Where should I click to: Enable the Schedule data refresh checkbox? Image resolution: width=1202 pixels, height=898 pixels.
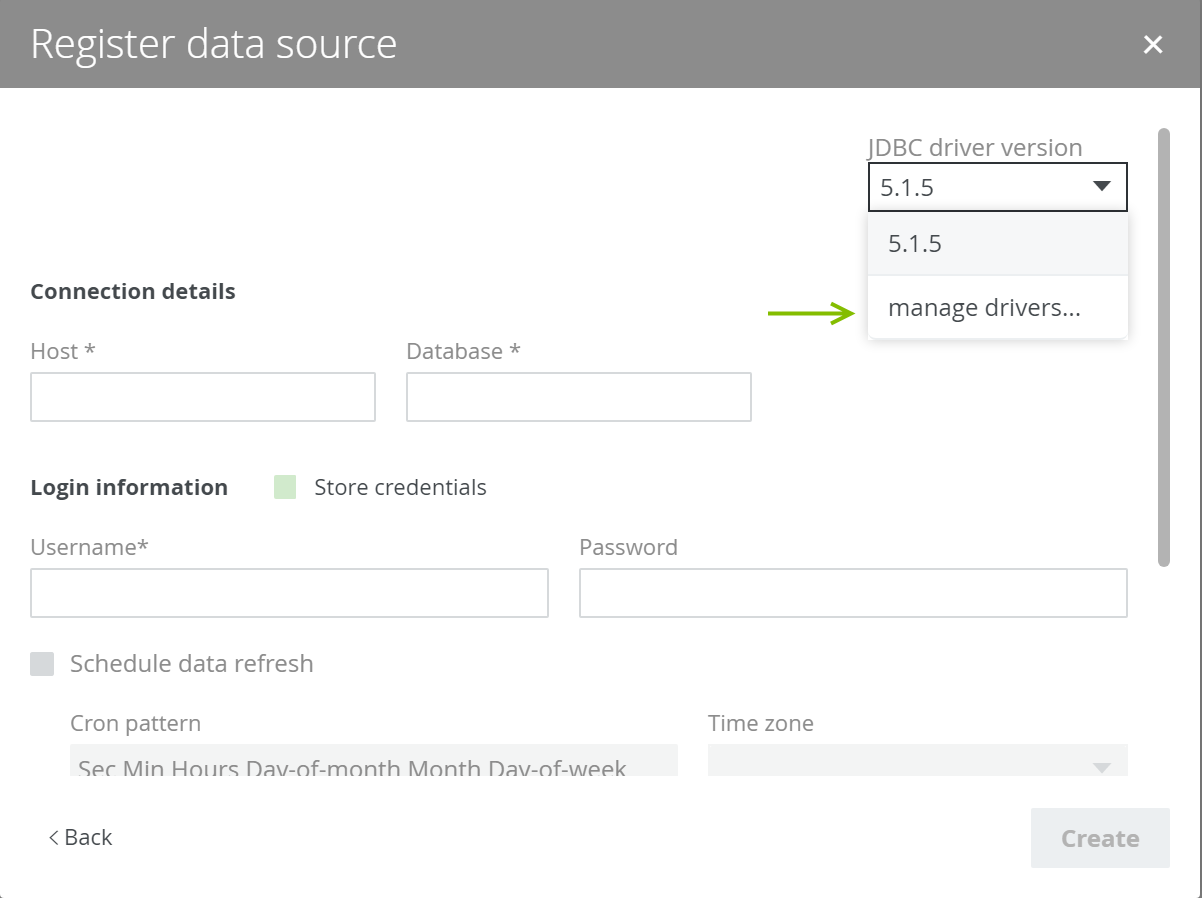(42, 664)
